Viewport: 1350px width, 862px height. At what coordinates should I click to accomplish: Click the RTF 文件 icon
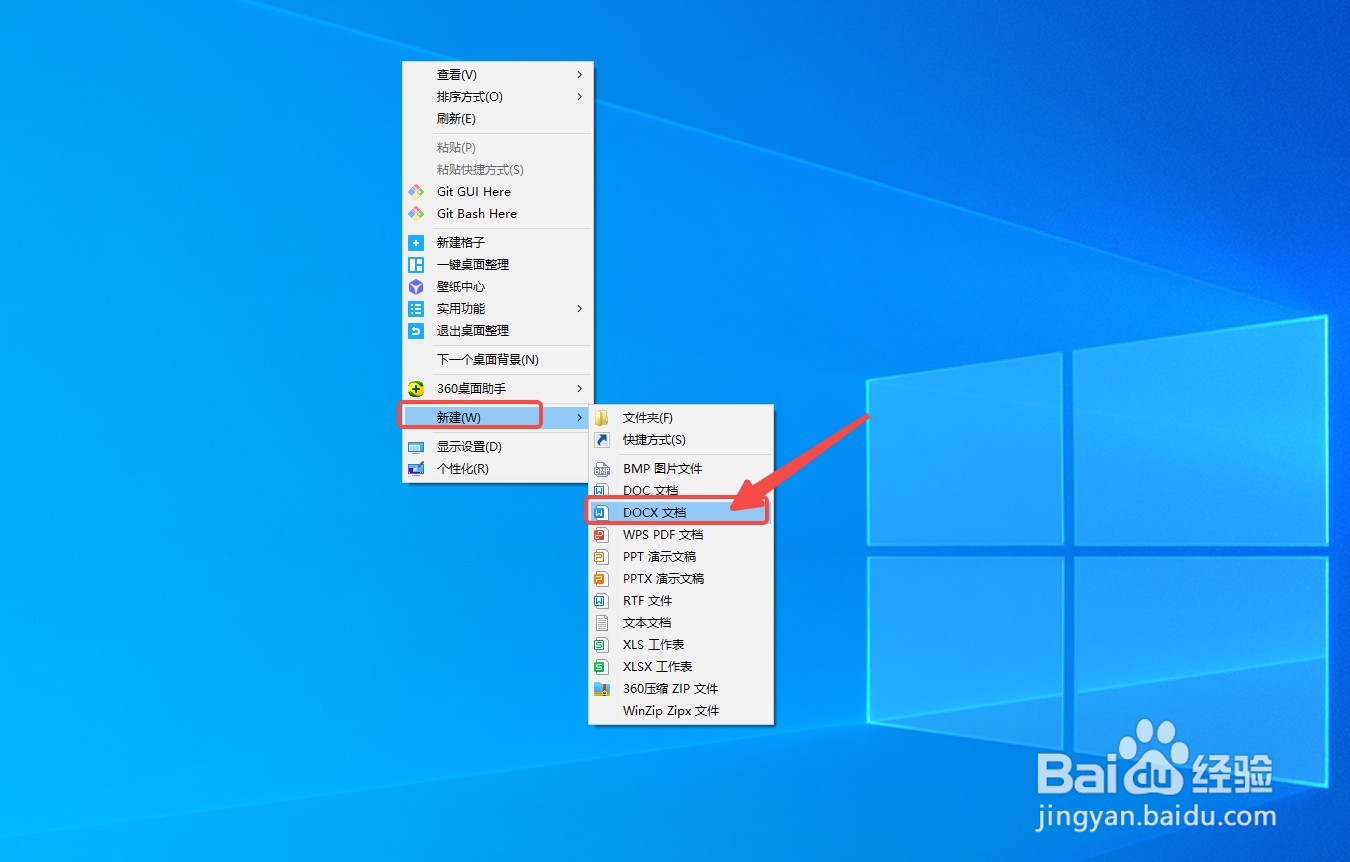(601, 601)
